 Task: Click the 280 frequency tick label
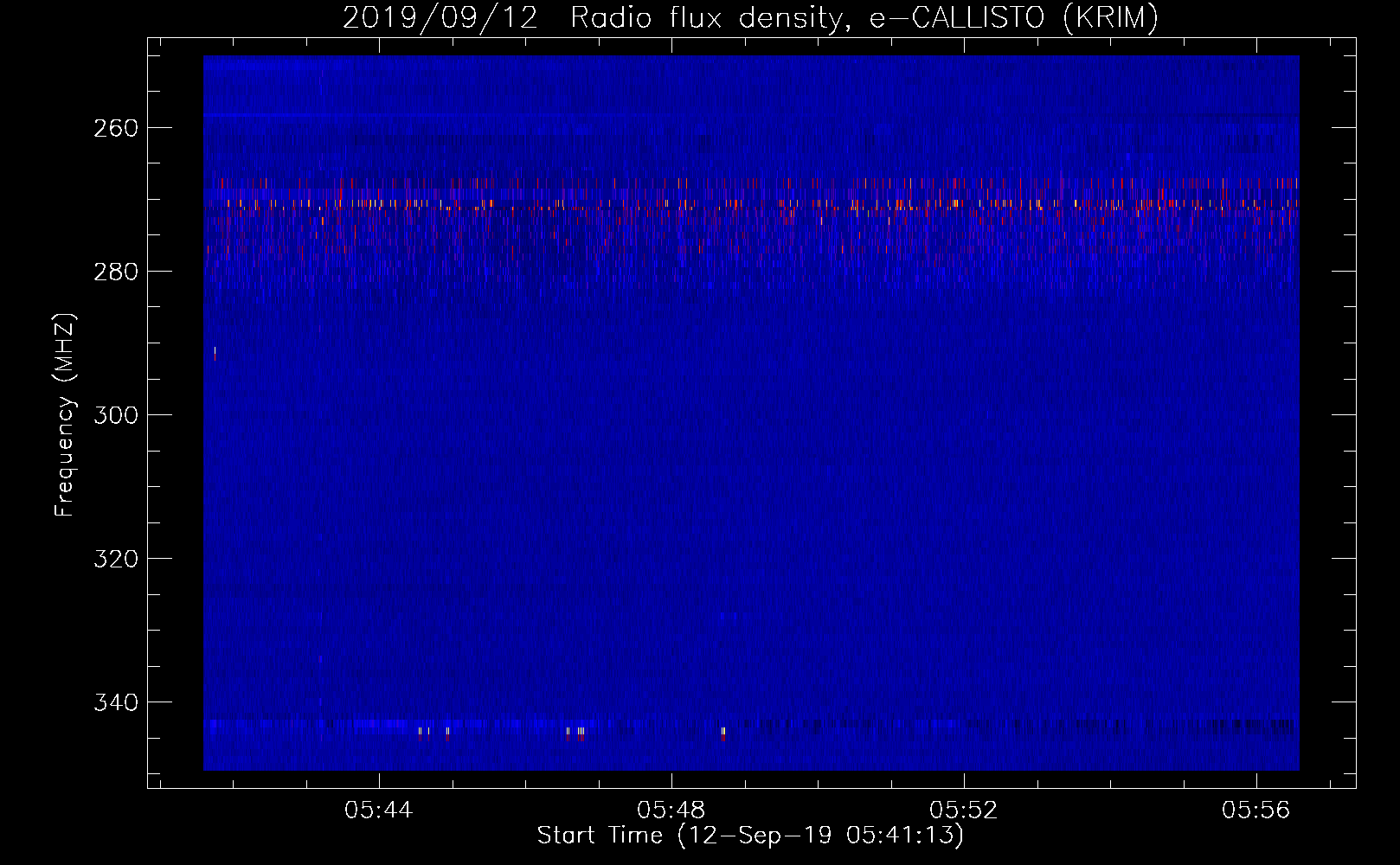point(115,272)
